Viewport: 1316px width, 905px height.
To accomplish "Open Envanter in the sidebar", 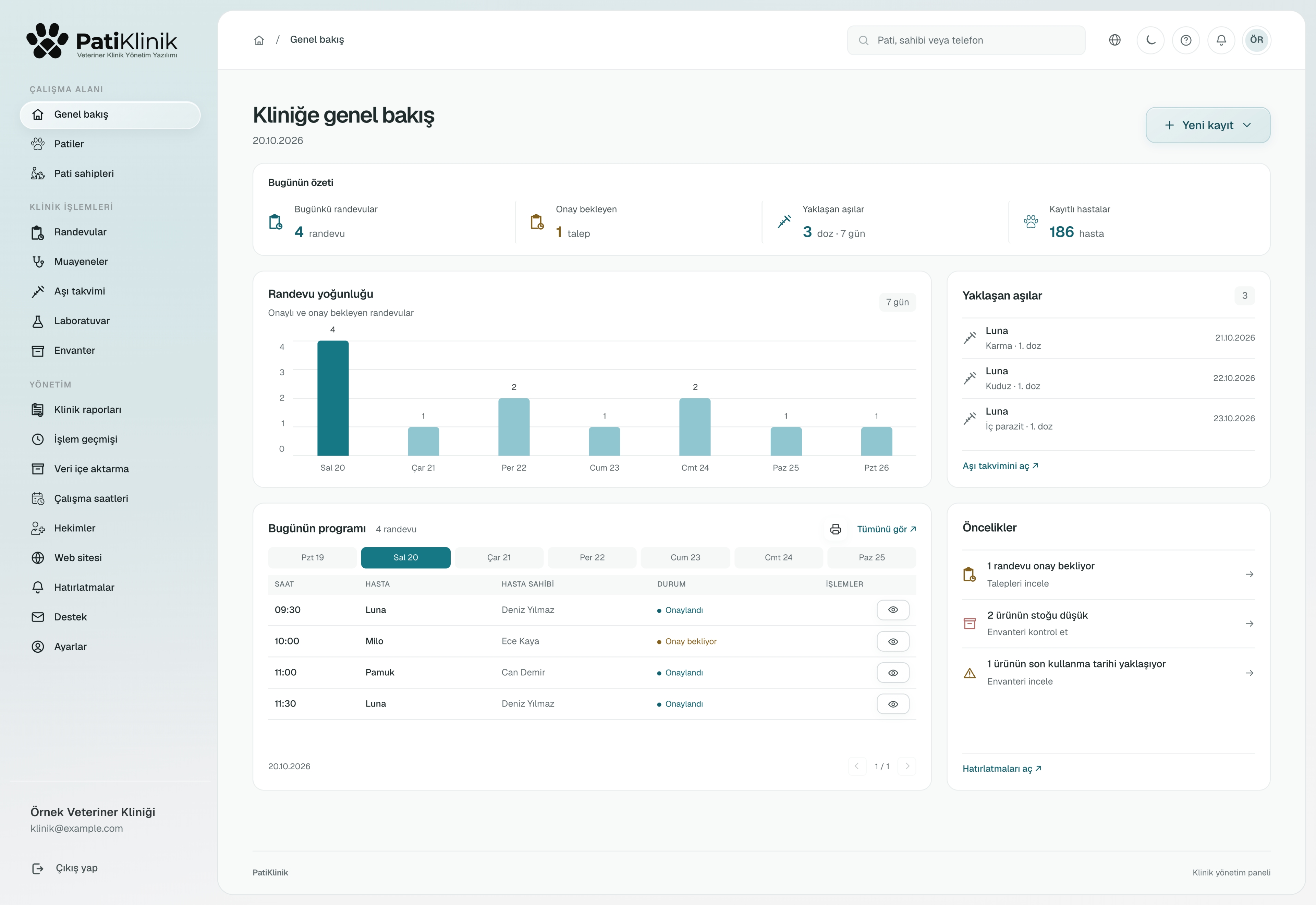I will tap(110, 350).
